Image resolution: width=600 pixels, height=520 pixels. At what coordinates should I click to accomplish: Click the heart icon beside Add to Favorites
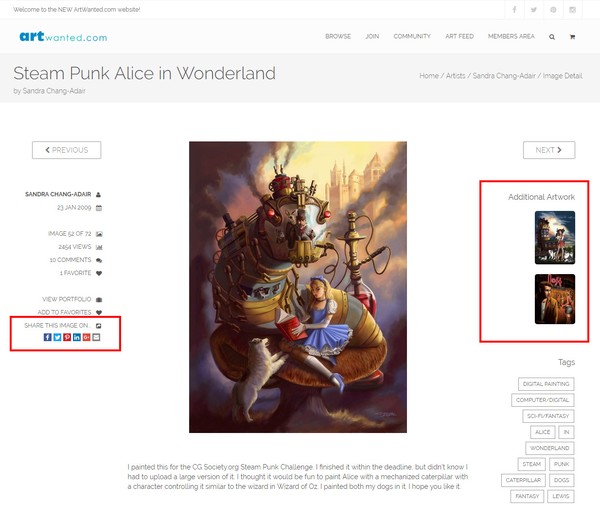[99, 313]
